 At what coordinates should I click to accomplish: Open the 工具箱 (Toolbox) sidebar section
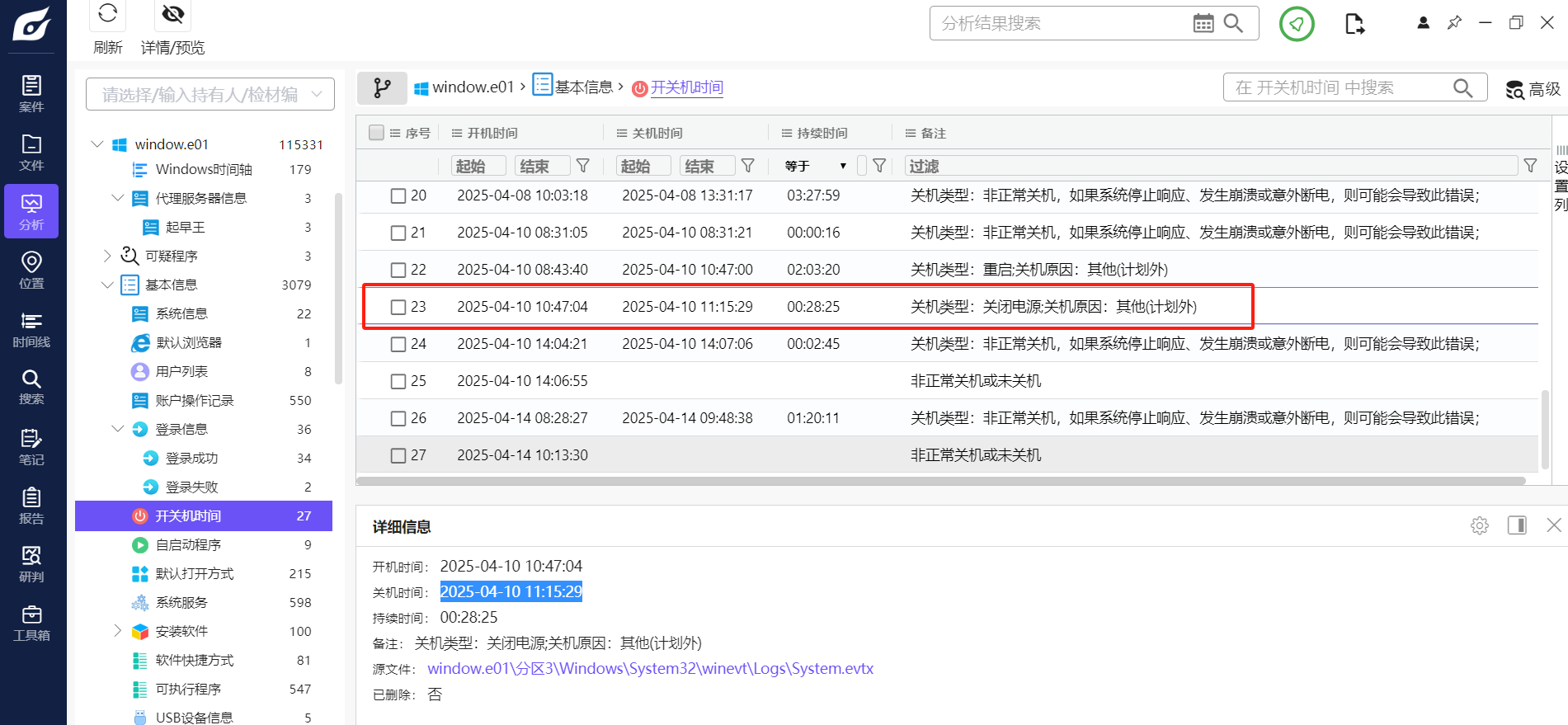[x=31, y=623]
